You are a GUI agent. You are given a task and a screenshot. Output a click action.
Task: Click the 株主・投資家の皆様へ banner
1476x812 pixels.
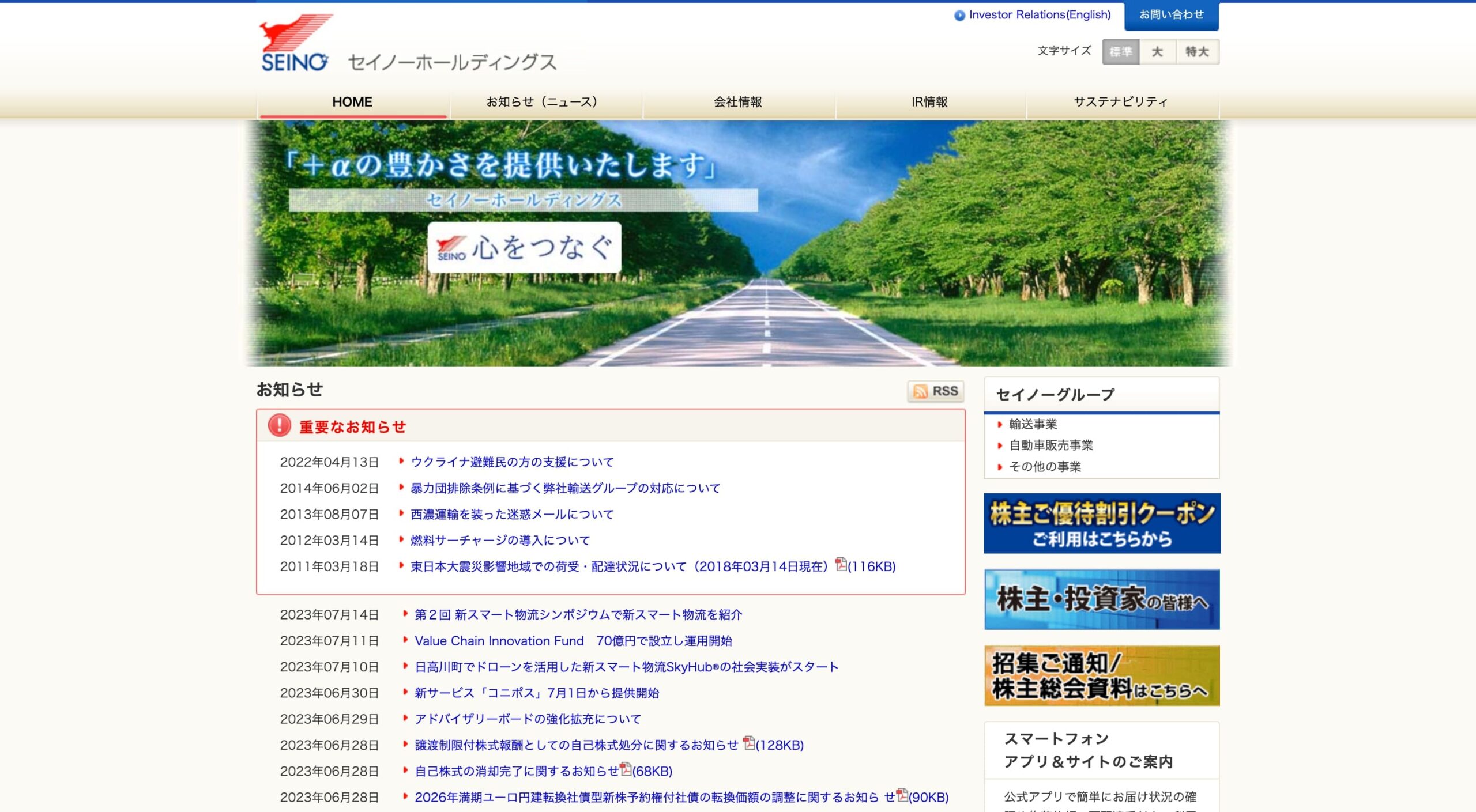pyautogui.click(x=1102, y=599)
